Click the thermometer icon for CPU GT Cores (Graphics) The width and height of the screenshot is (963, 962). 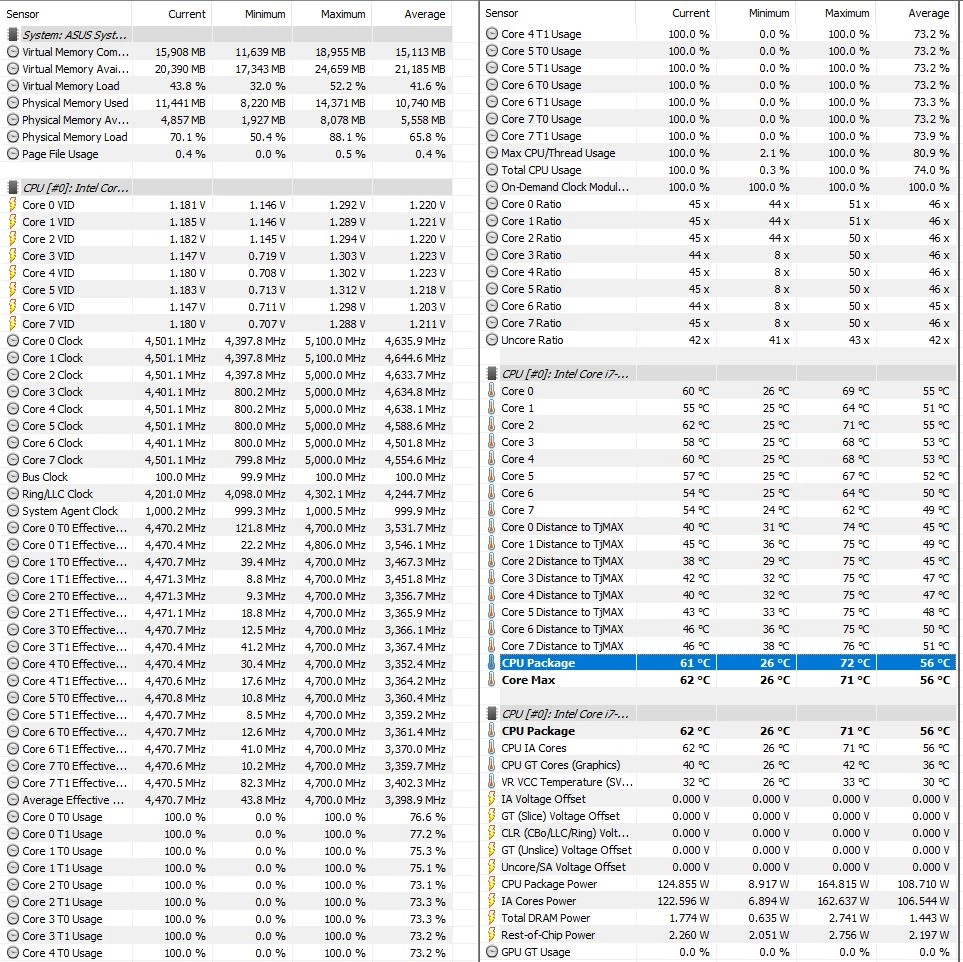[491, 765]
